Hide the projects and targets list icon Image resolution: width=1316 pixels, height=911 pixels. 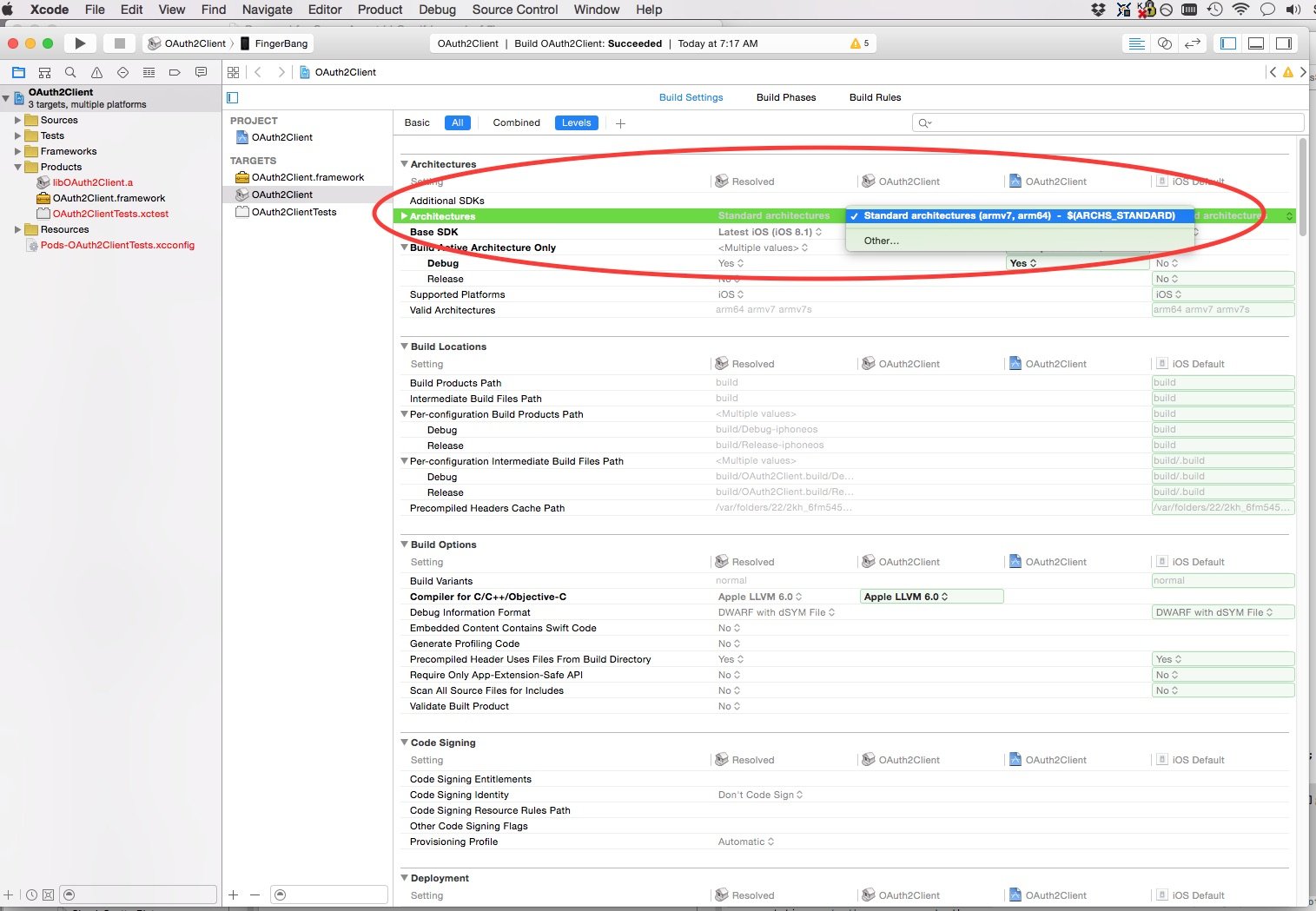pos(232,97)
